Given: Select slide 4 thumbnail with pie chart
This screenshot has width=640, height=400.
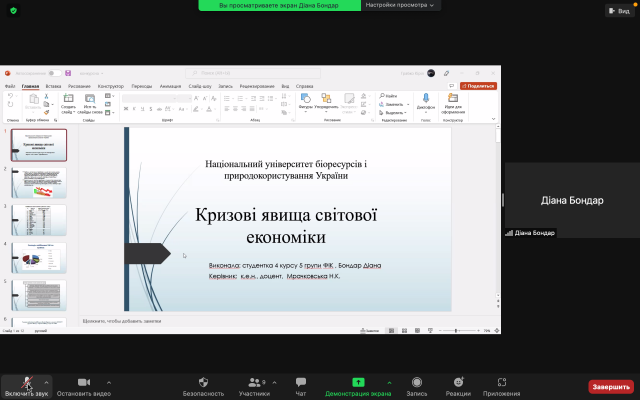Looking at the screenshot, I should point(39,258).
